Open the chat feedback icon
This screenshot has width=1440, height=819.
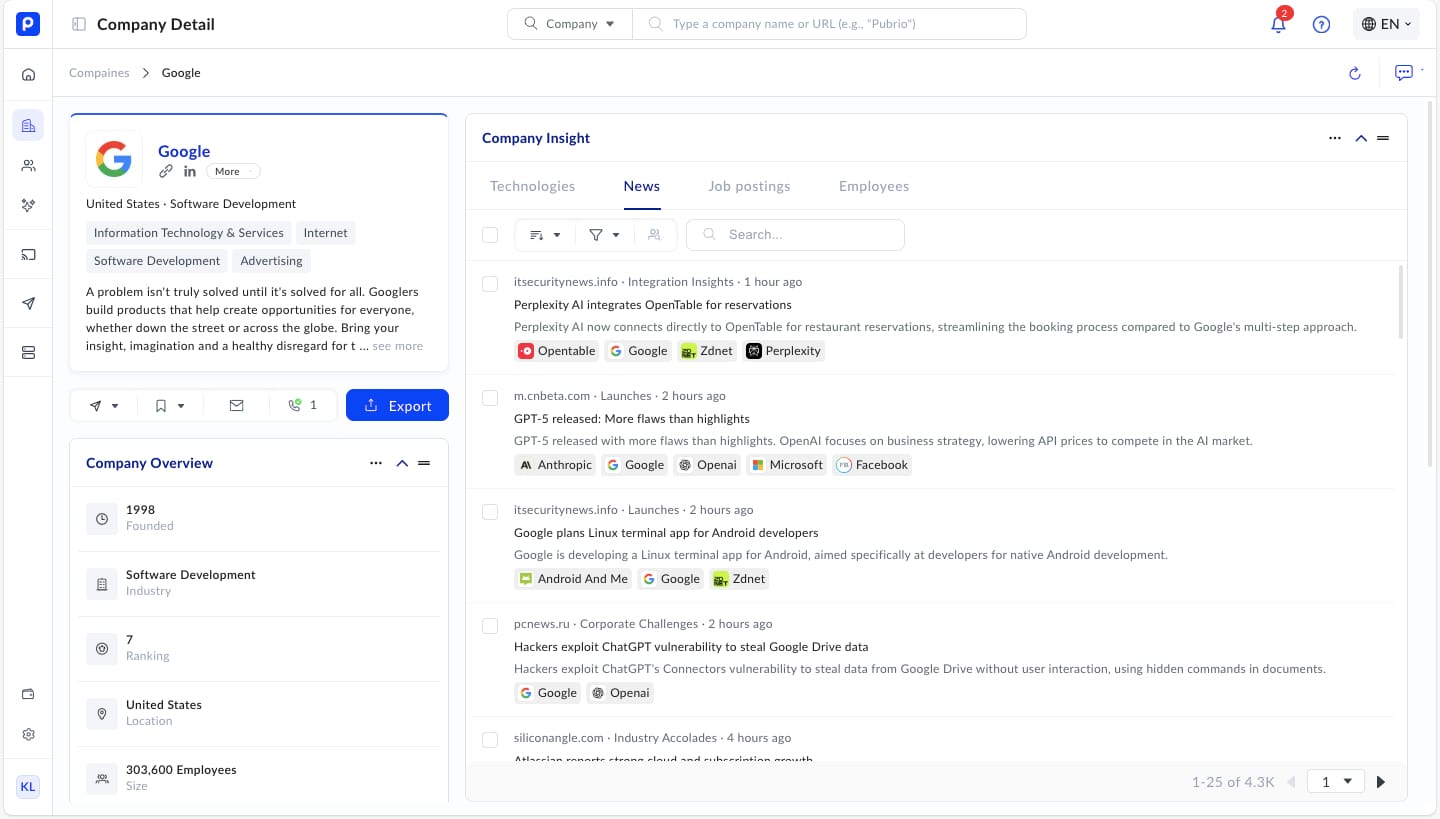pos(1404,73)
